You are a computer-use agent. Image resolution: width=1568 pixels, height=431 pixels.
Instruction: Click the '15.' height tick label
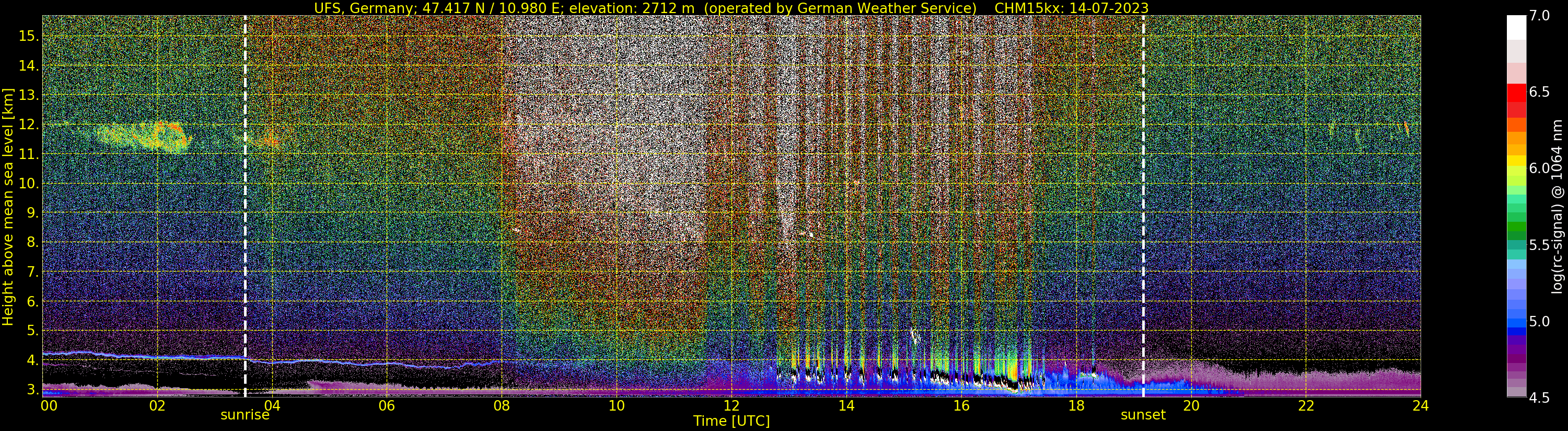29,36
